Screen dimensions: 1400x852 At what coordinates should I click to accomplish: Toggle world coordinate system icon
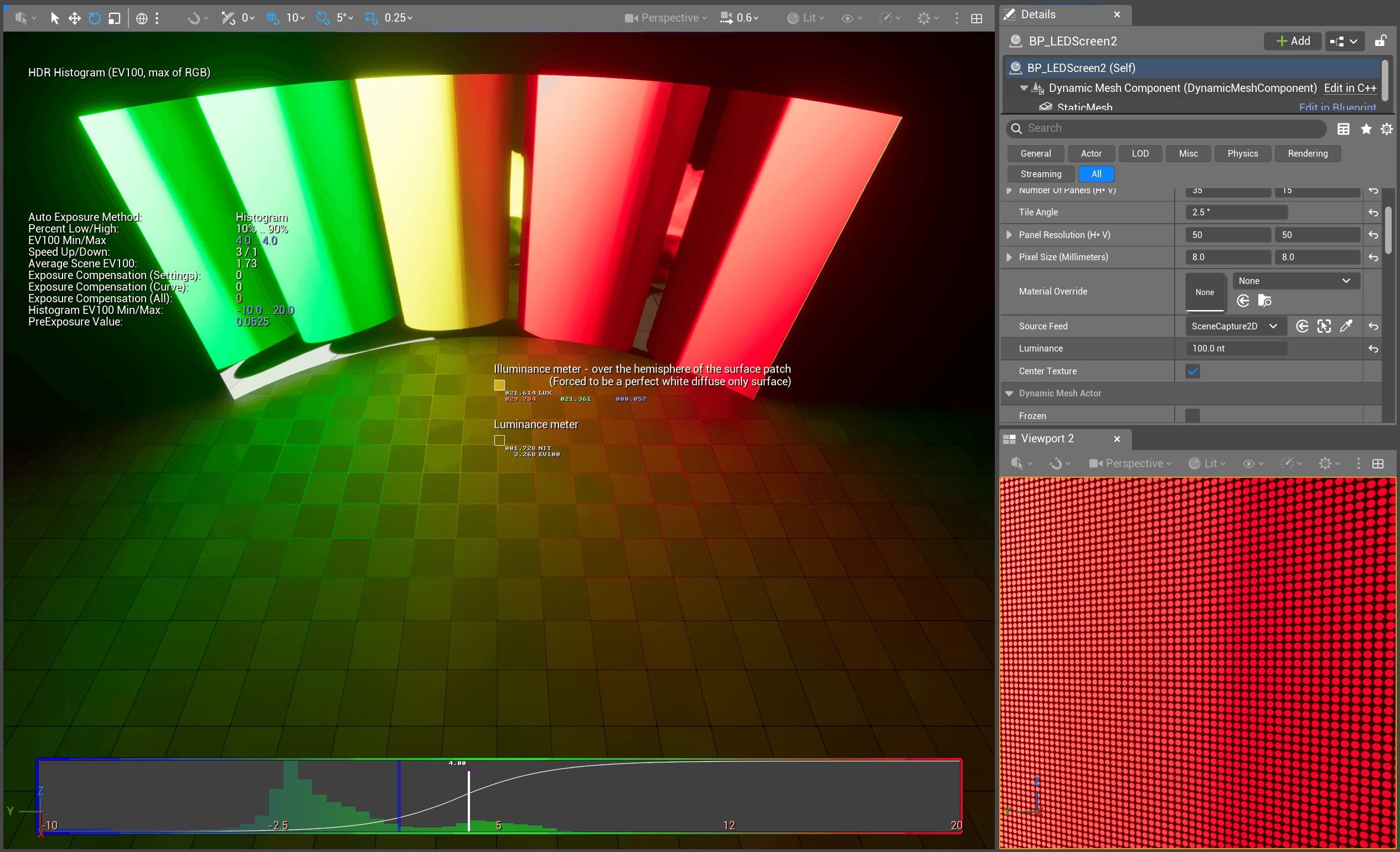click(x=142, y=18)
